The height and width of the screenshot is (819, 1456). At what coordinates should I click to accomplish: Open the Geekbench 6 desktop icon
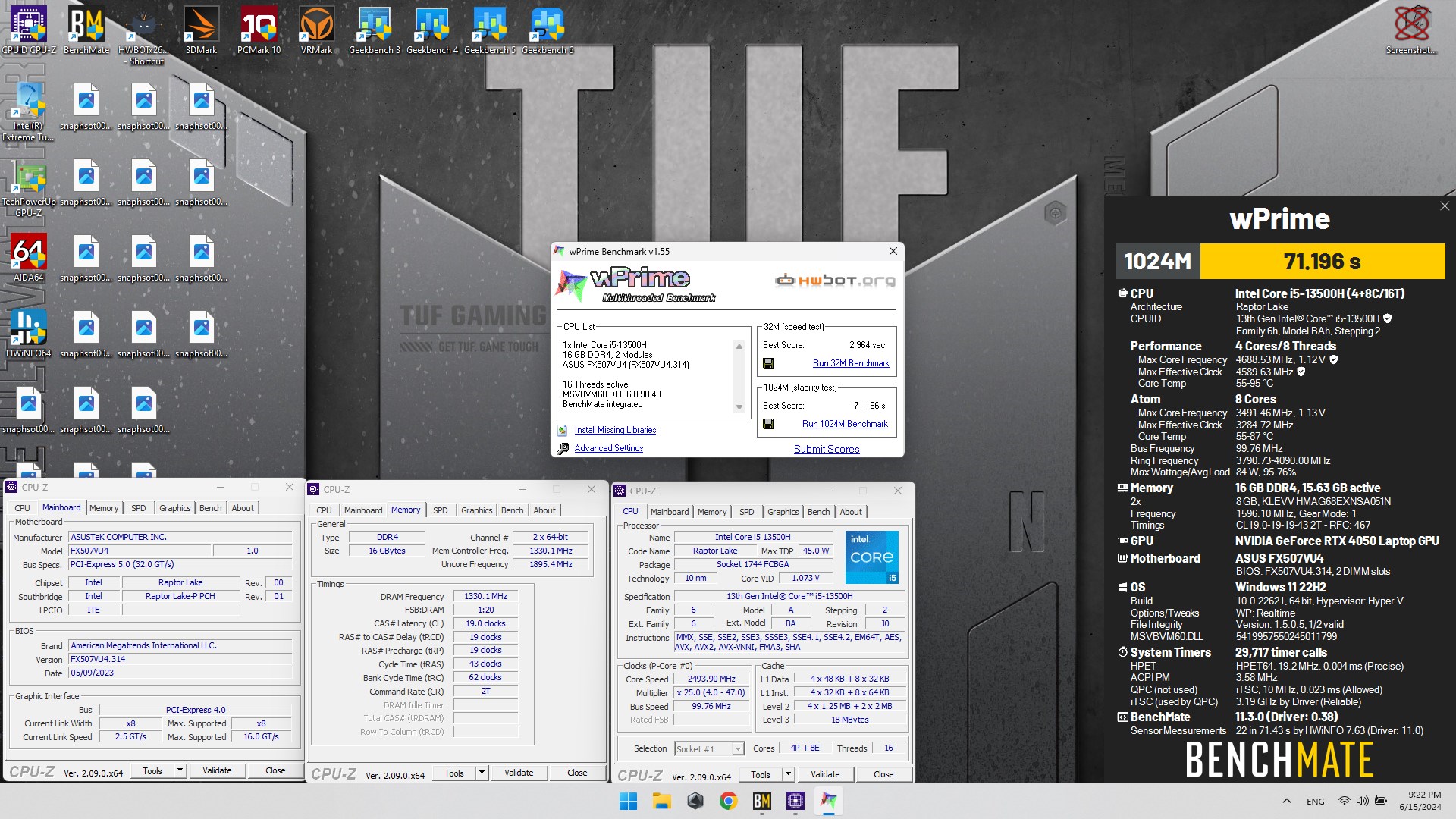click(548, 30)
